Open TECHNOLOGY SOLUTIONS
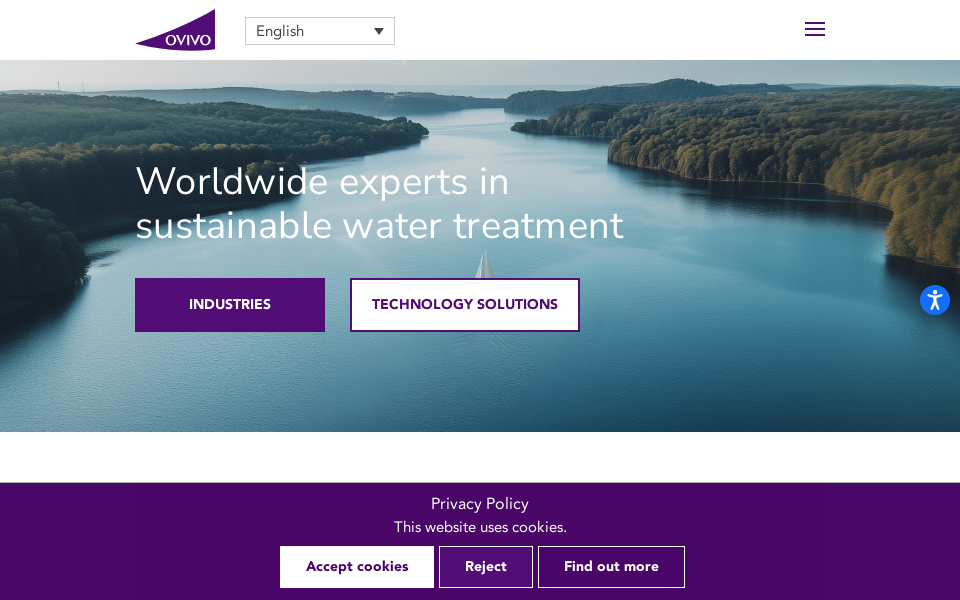 tap(465, 305)
